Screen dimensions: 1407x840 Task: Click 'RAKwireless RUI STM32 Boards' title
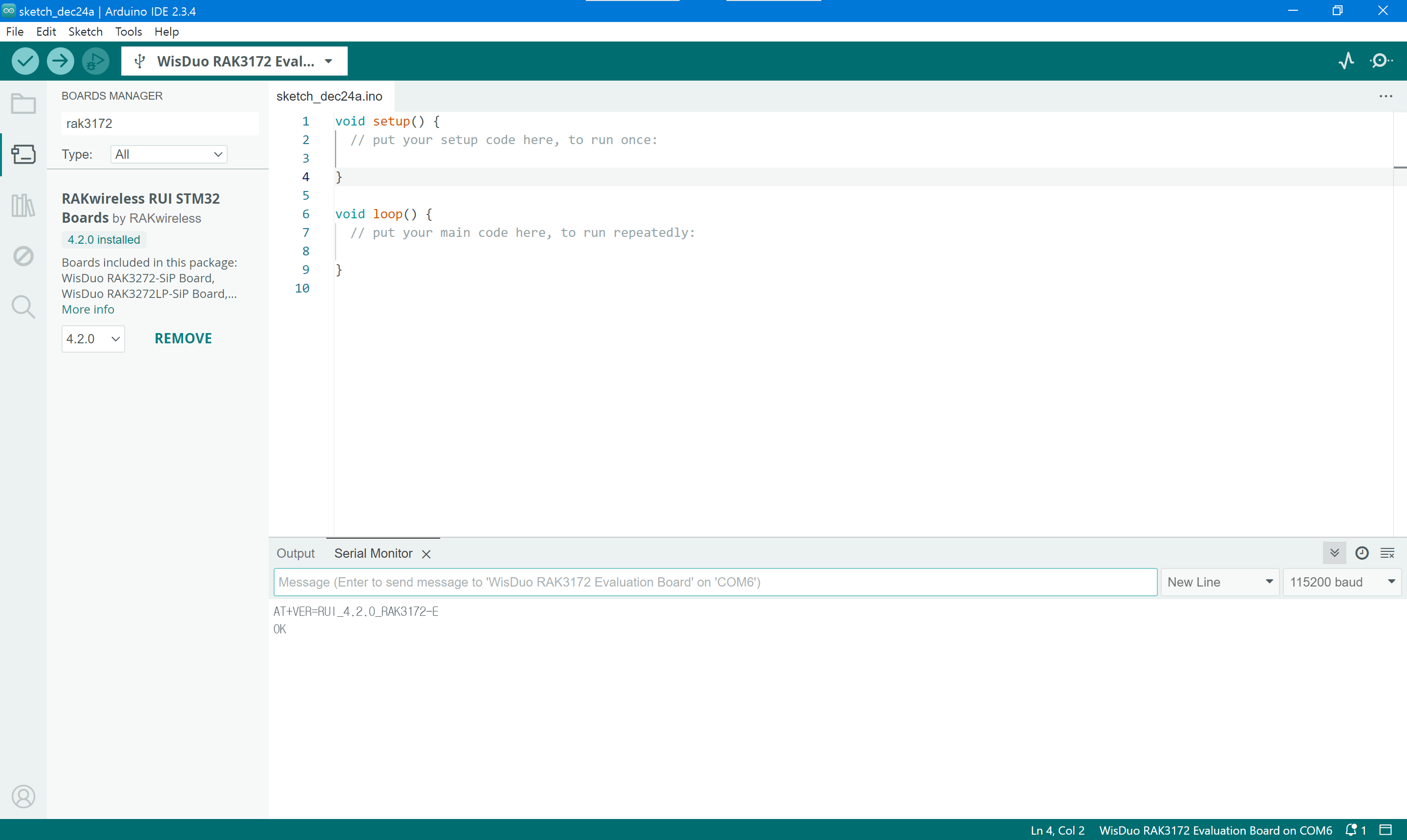click(x=140, y=208)
